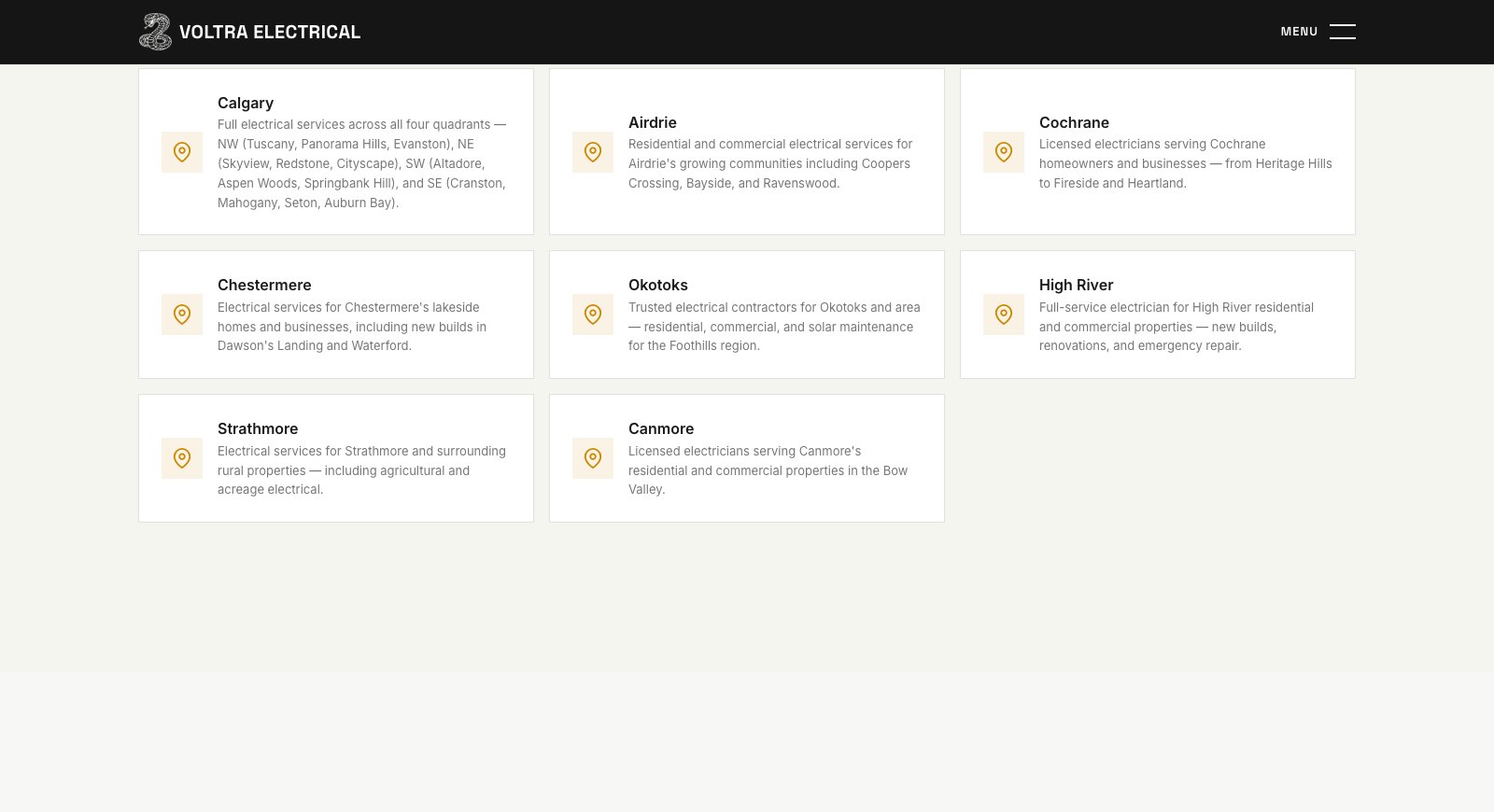1494x812 pixels.
Task: Go home via VOLTRA ELECTRICAL brand text
Action: click(x=270, y=32)
